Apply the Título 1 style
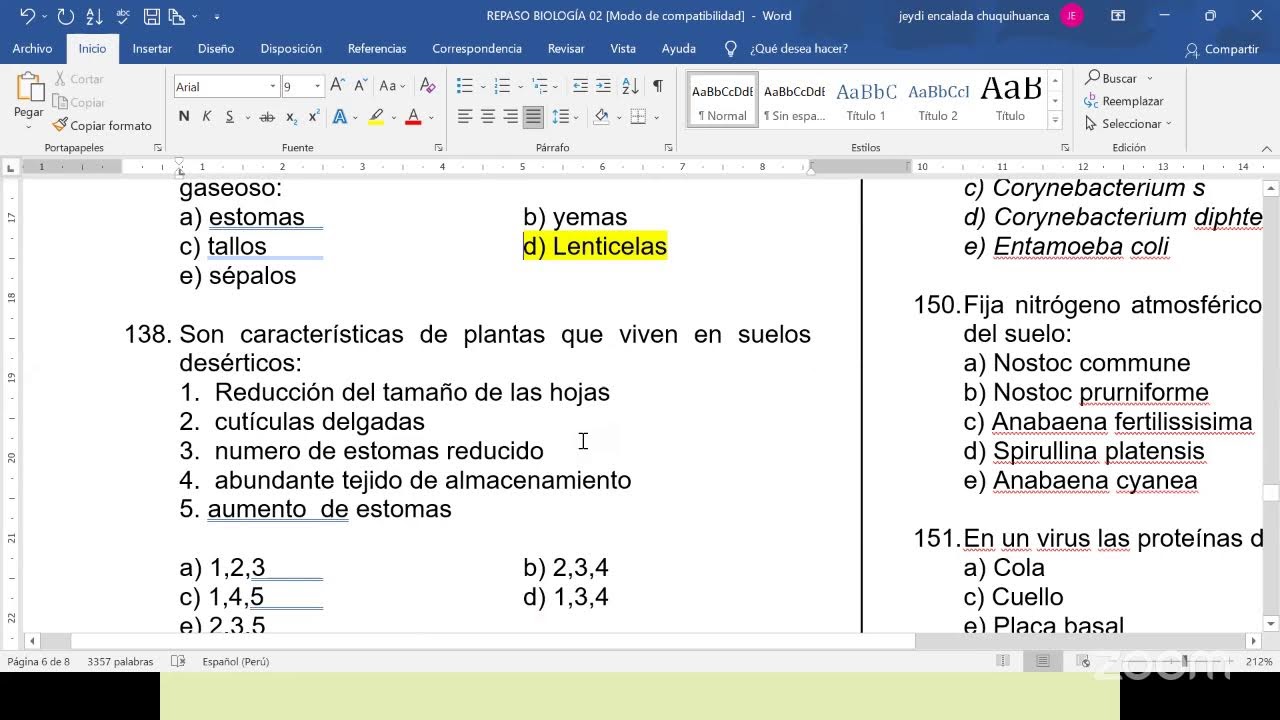The width and height of the screenshot is (1280, 720). [866, 99]
